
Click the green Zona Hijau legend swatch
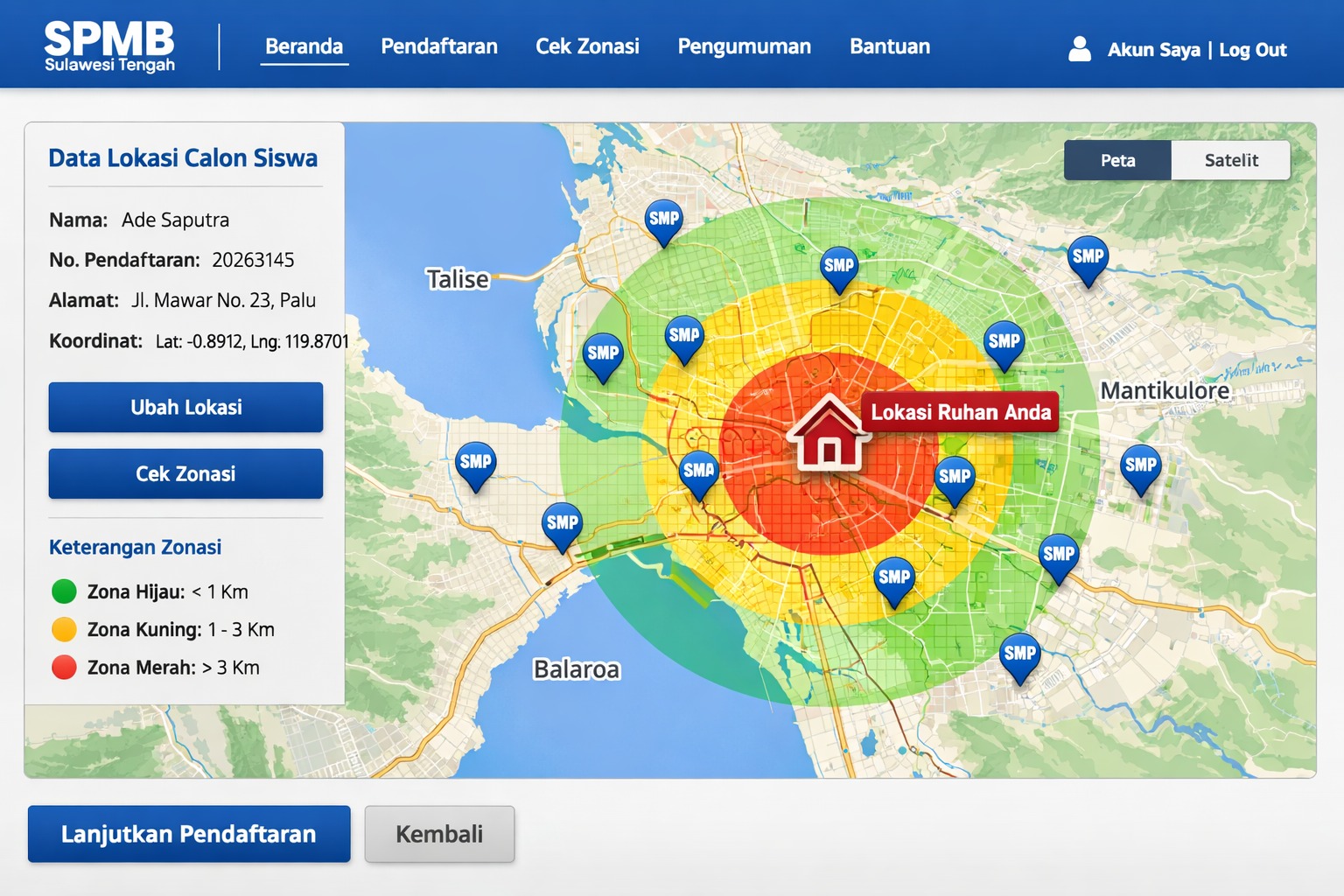(x=64, y=591)
